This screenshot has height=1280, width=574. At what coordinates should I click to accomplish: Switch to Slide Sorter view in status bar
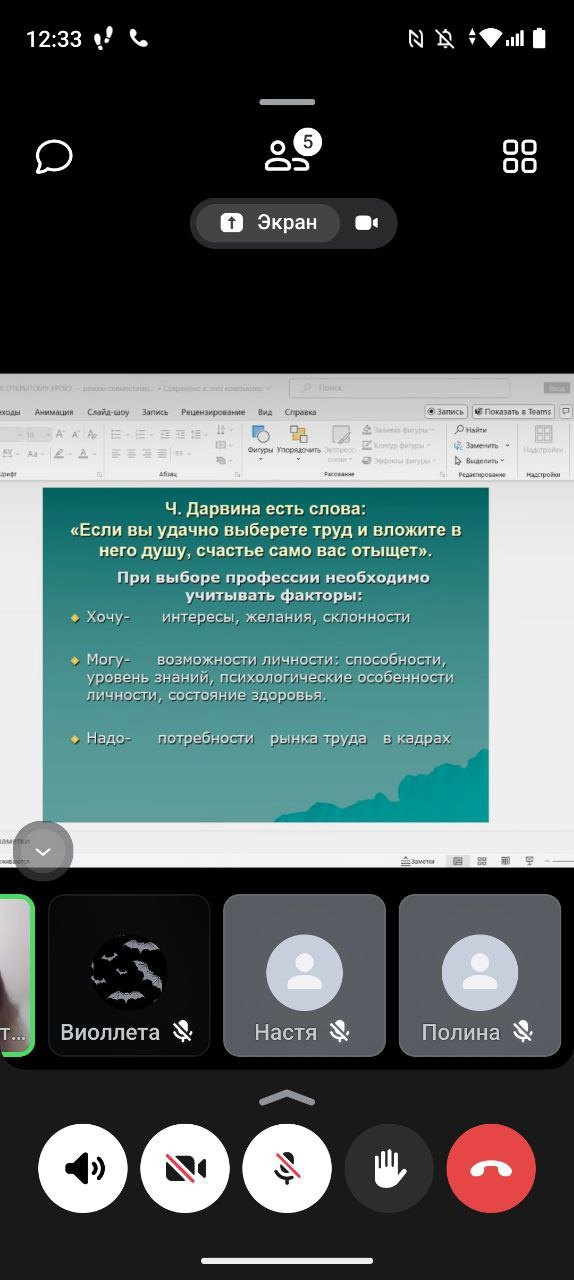(482, 860)
